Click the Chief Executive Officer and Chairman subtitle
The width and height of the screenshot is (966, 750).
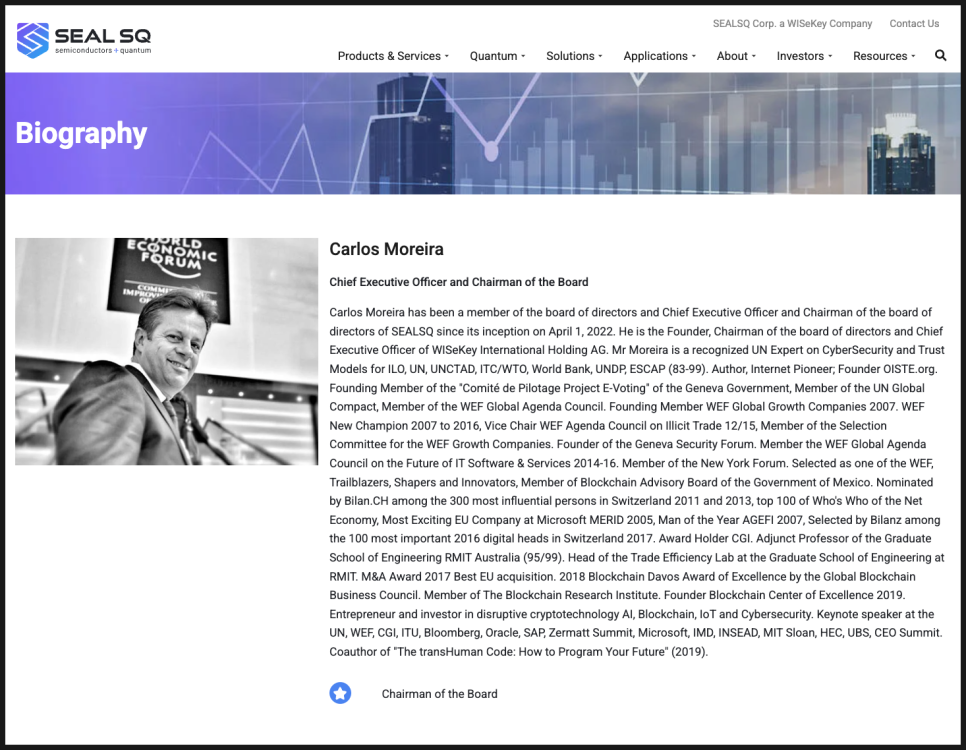point(458,282)
